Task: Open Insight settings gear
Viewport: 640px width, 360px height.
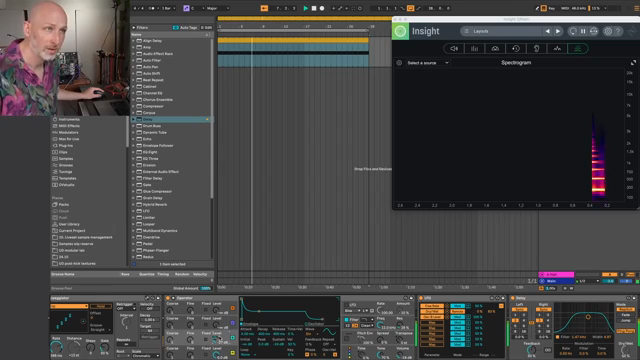Action: 608,31
